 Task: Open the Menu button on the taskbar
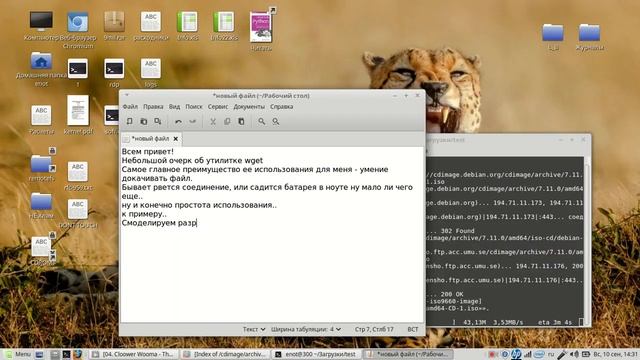pyautogui.click(x=18, y=354)
